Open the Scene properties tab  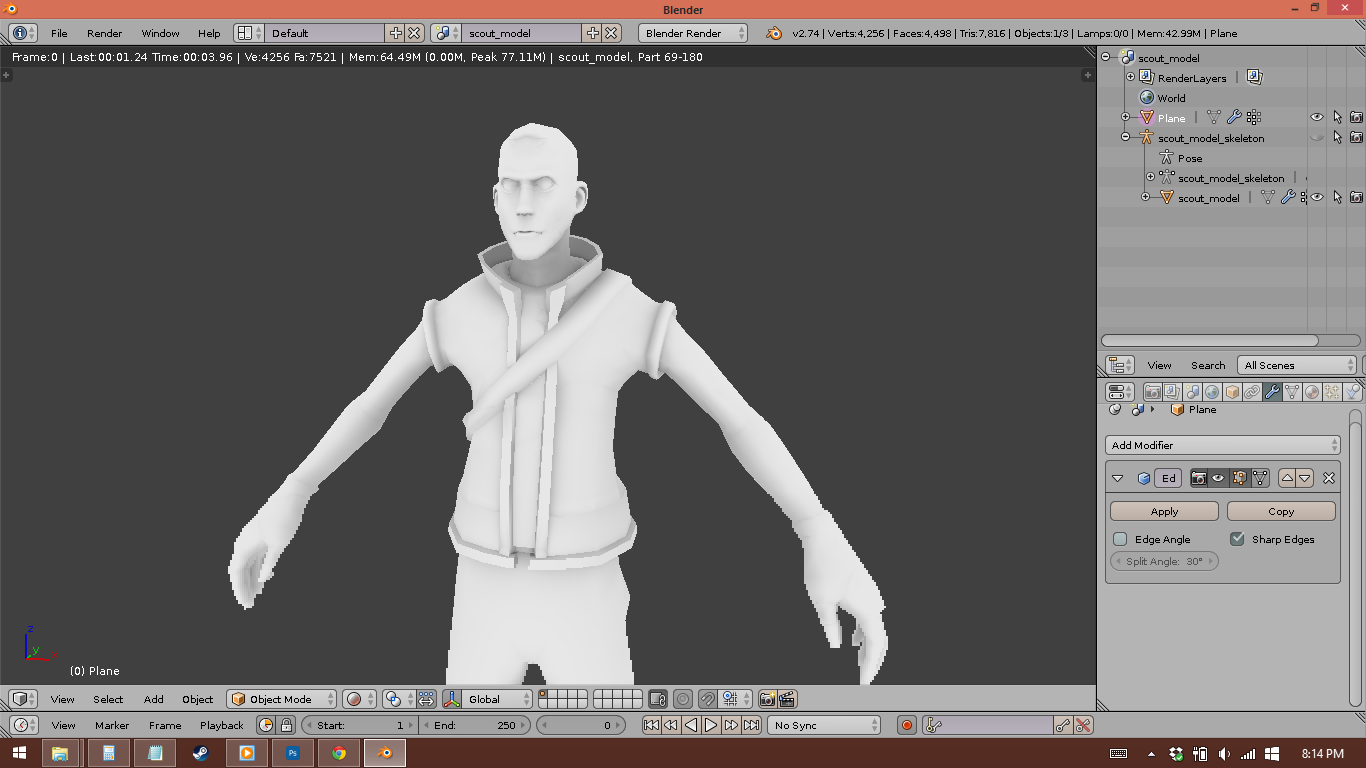coord(1192,392)
